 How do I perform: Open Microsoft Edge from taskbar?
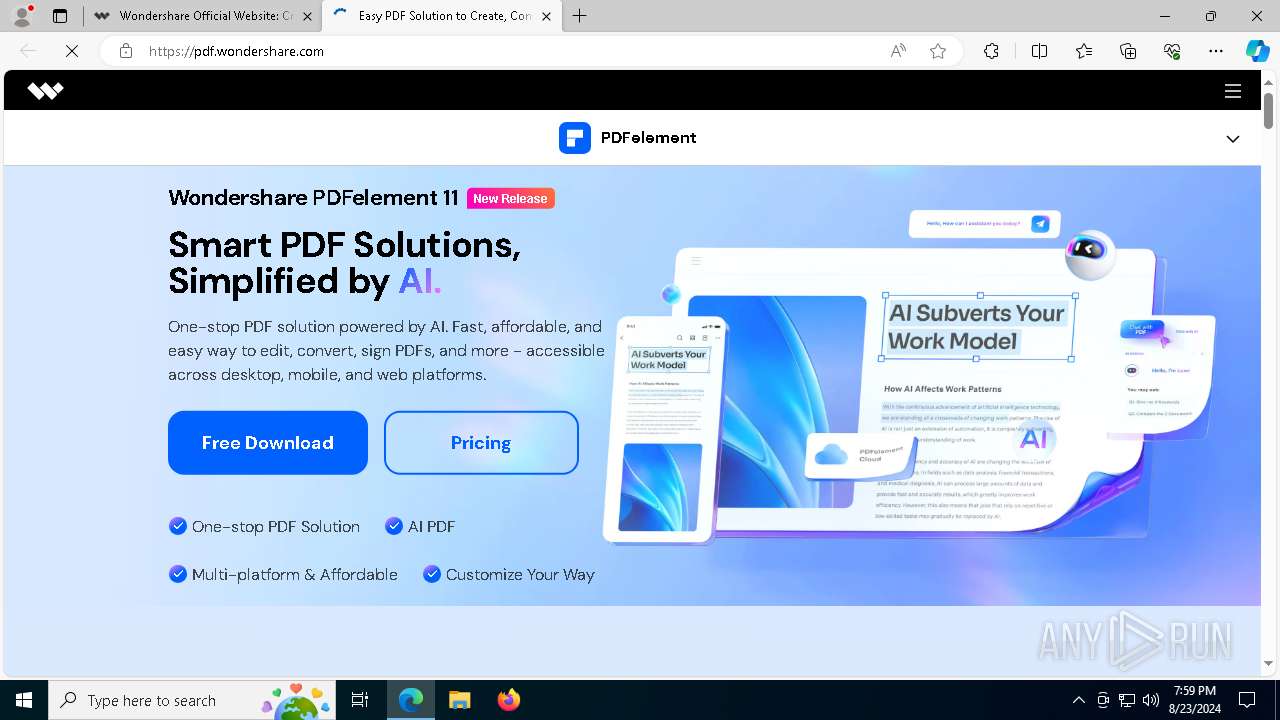coord(411,700)
